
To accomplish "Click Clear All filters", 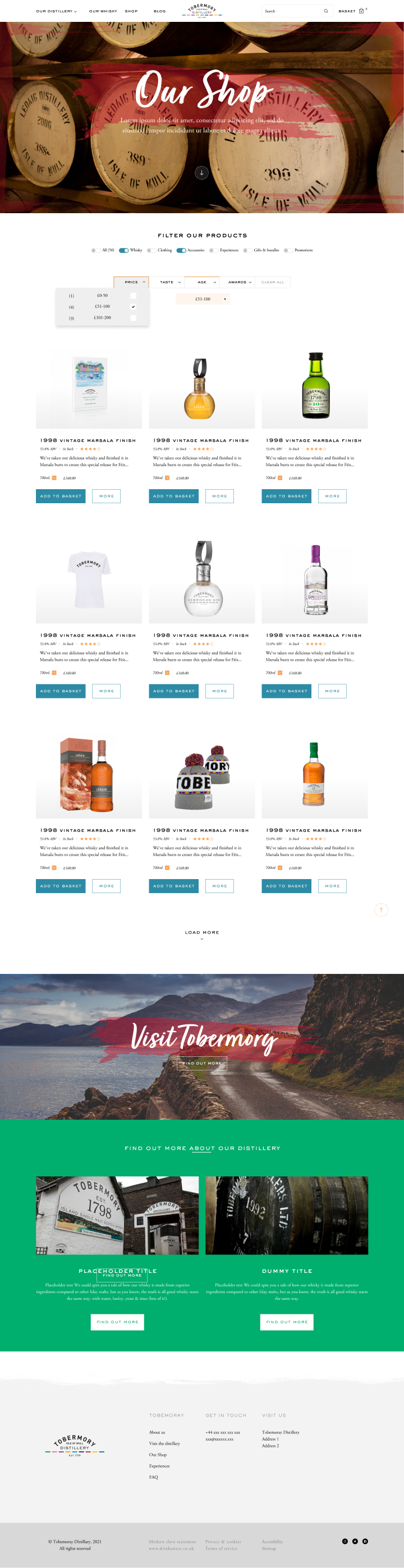I will click(x=273, y=282).
